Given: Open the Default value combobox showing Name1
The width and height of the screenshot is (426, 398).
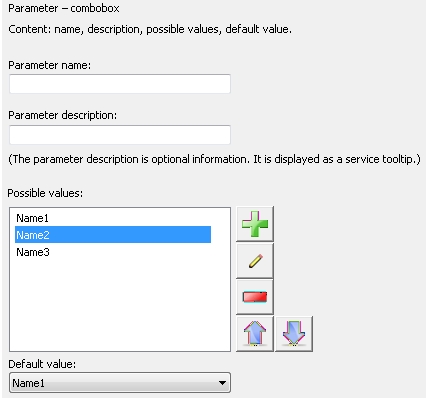Looking at the screenshot, I should click(x=120, y=383).
